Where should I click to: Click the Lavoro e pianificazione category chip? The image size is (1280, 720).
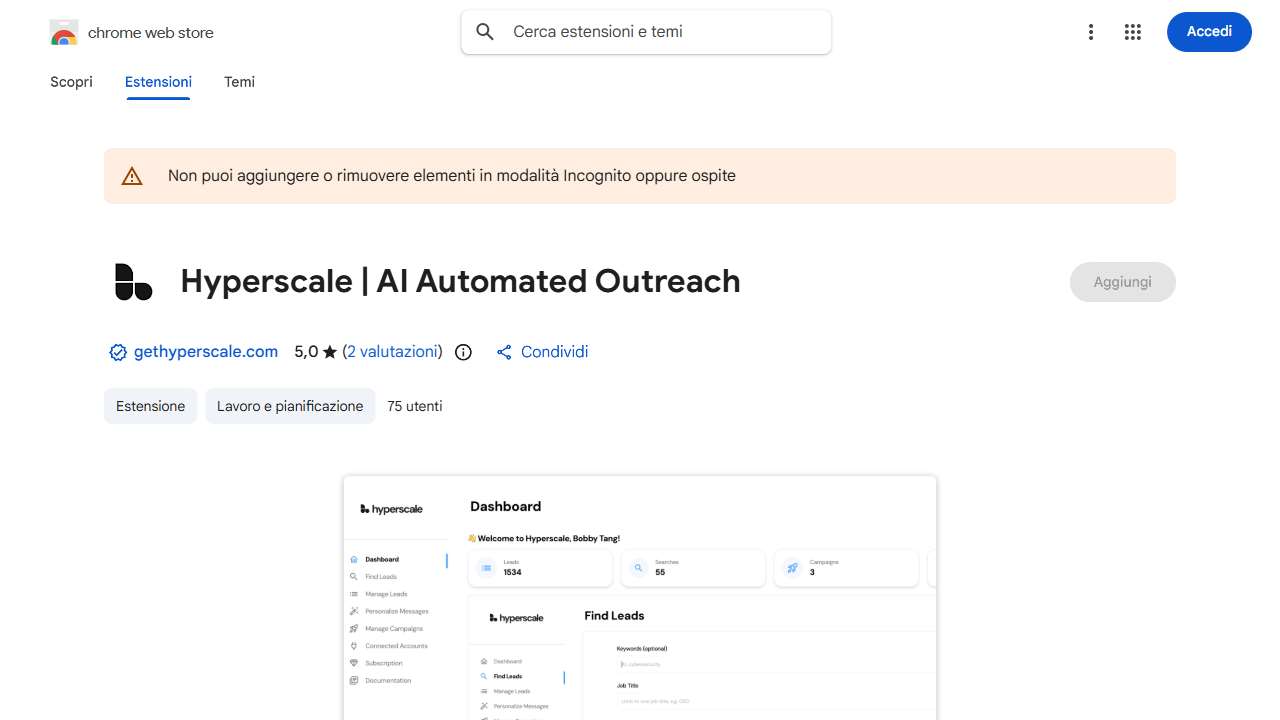pyautogui.click(x=290, y=406)
